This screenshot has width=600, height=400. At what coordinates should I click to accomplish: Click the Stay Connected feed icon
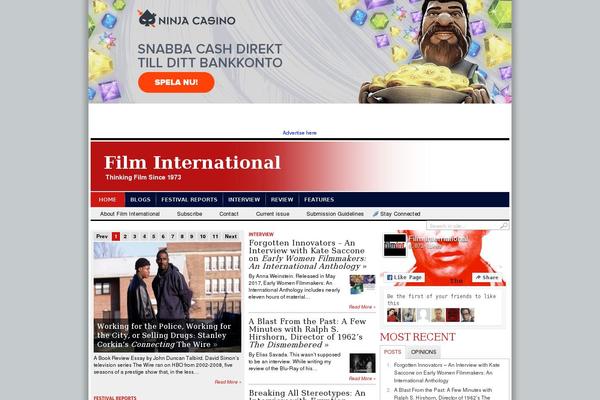(x=375, y=214)
